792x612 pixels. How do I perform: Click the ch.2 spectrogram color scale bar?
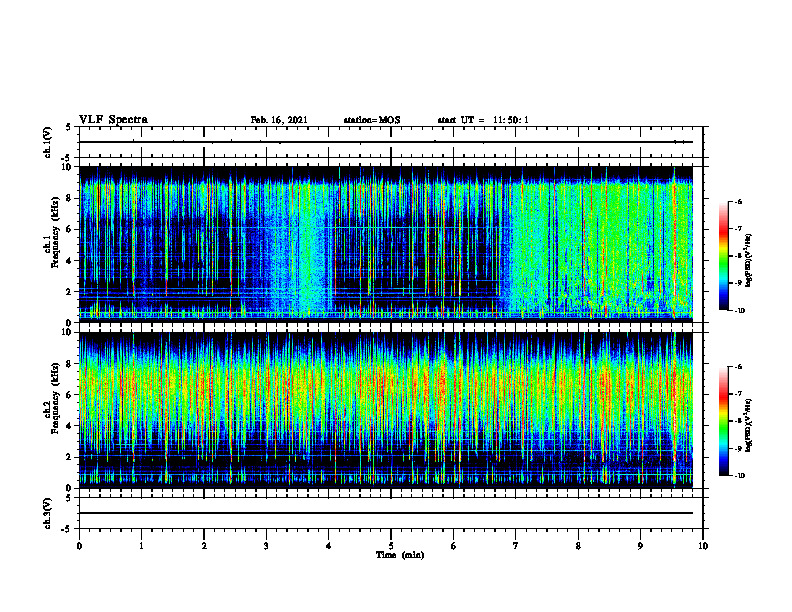[724, 421]
